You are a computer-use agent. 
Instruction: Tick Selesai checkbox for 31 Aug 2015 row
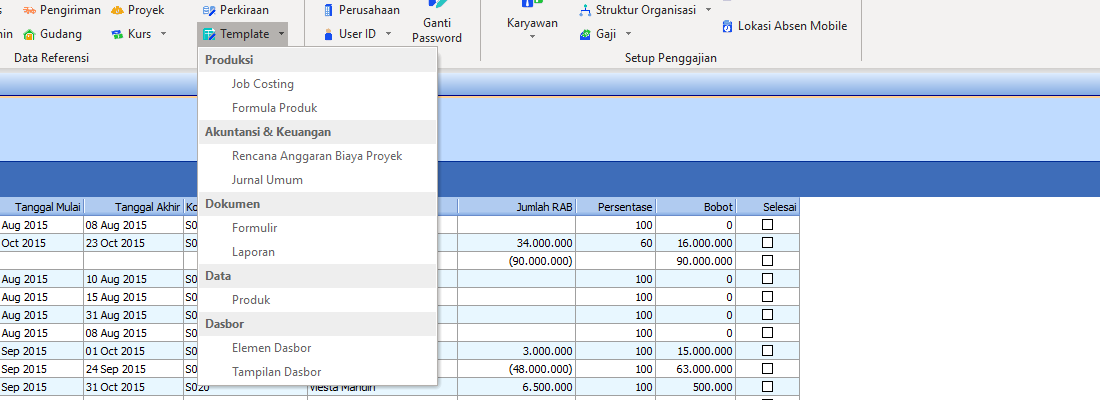pyautogui.click(x=767, y=314)
